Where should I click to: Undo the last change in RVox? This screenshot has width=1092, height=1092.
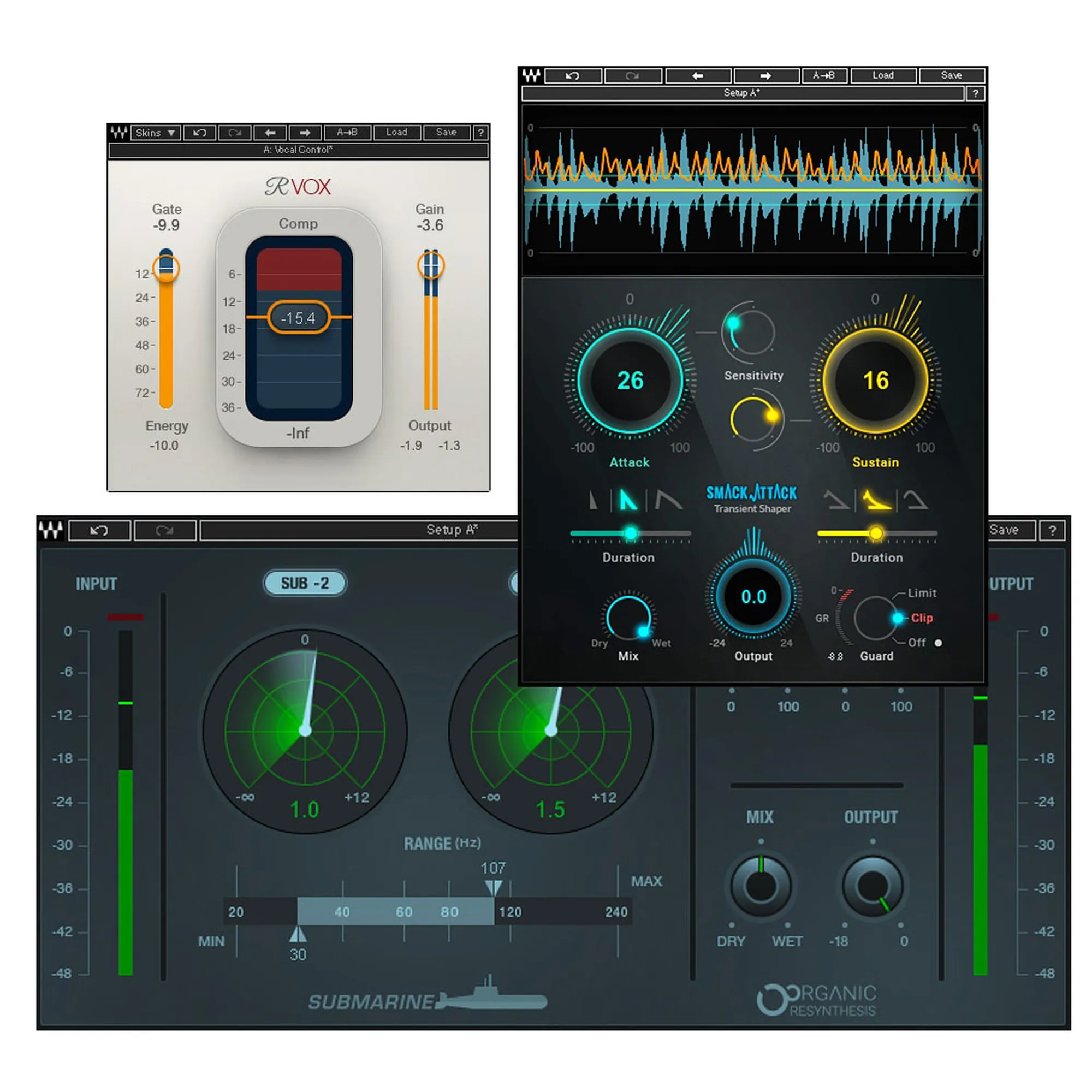[x=200, y=133]
